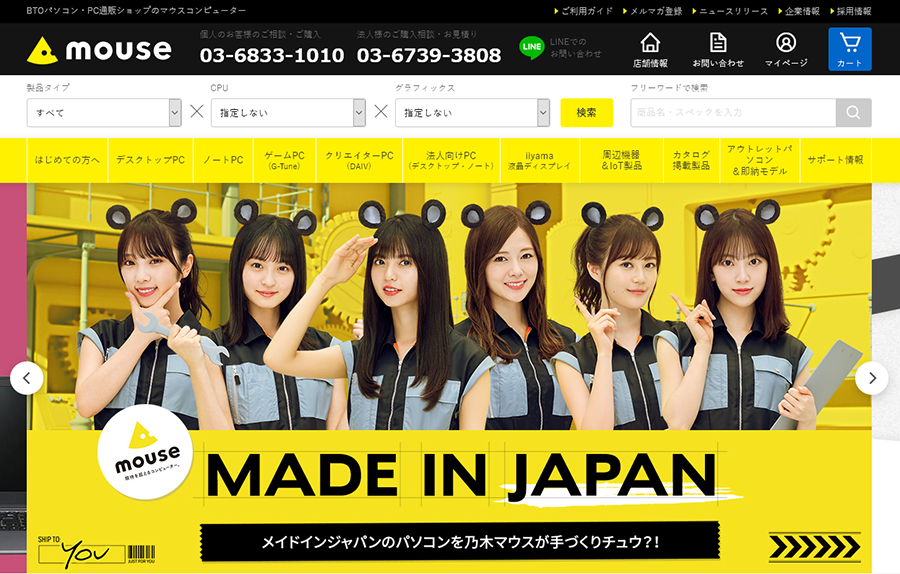
Task: Click BTOパソコン・PC通販ショップ header text
Action: click(x=136, y=11)
